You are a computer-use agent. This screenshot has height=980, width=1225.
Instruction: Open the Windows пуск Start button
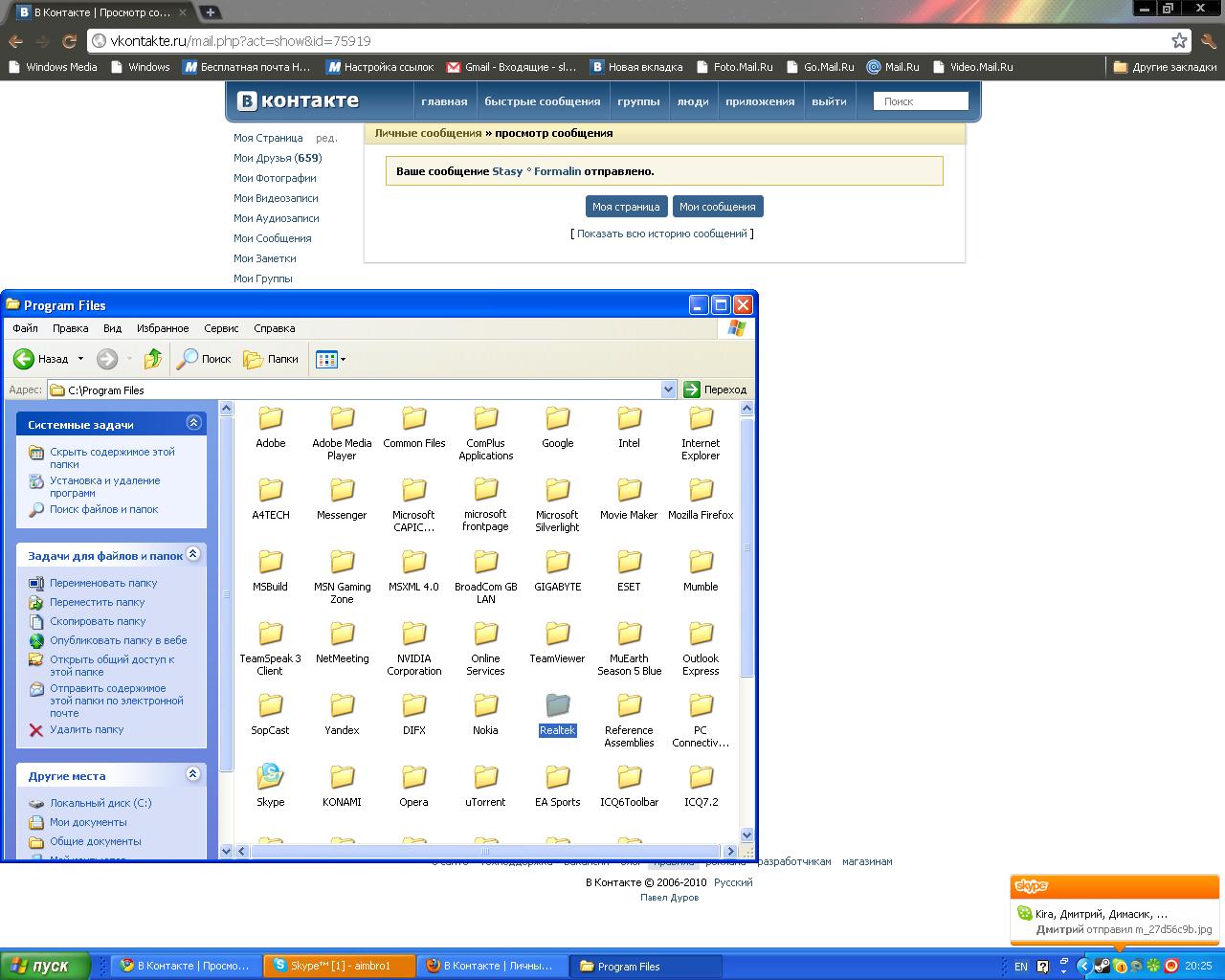point(45,966)
